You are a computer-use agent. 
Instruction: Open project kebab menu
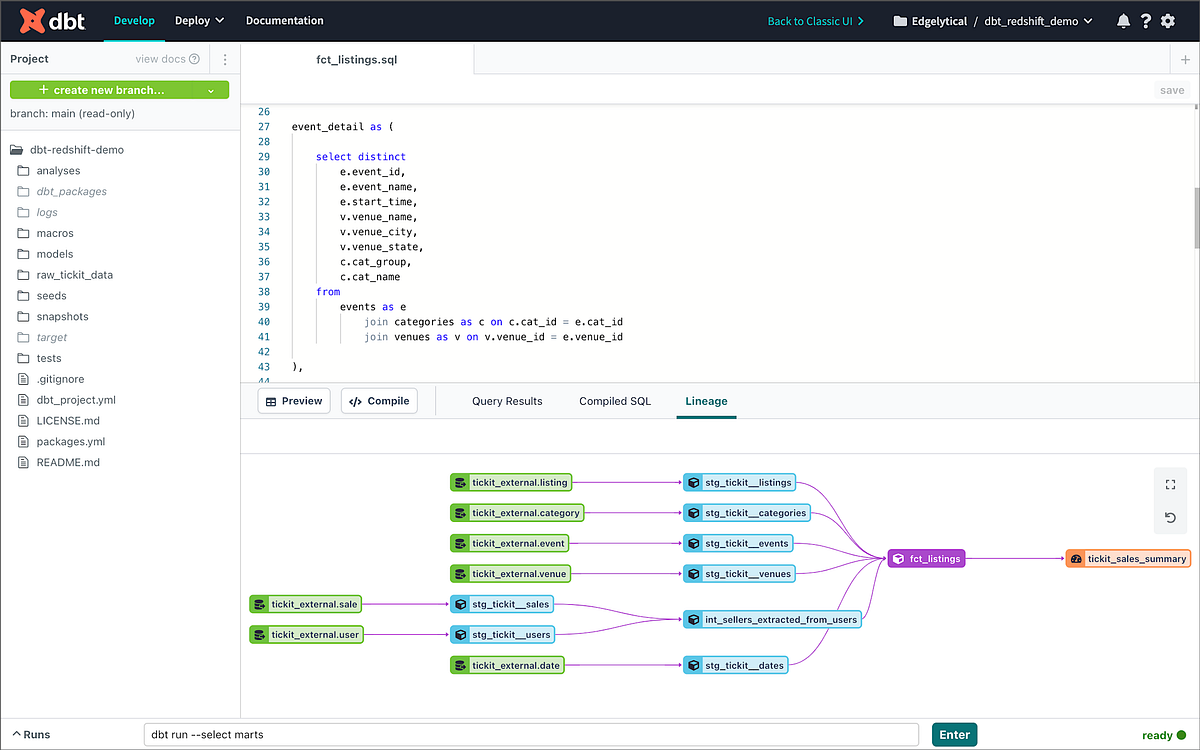tap(225, 59)
